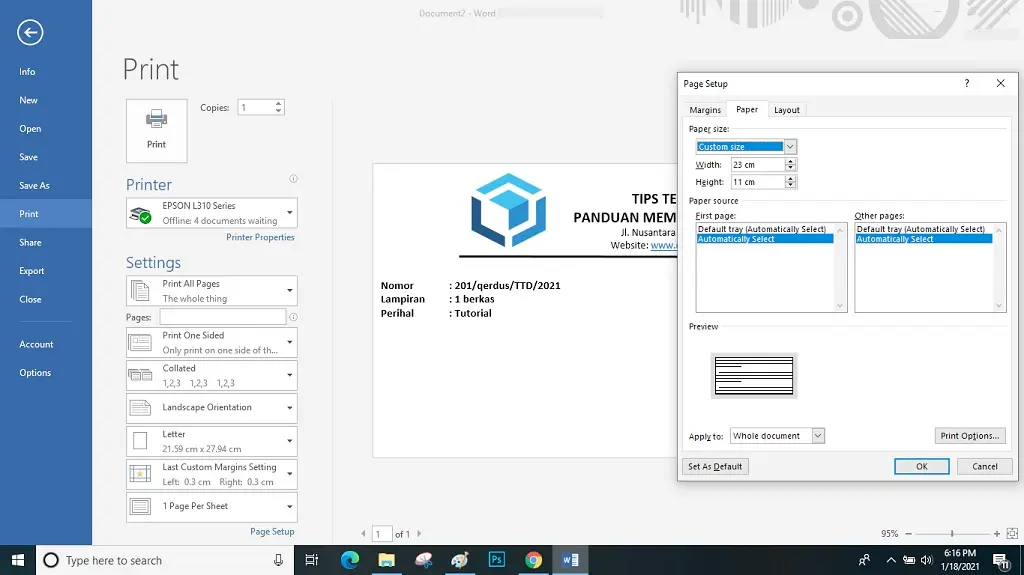Go to the next preview page arrow
The height and width of the screenshot is (575, 1024).
[419, 534]
